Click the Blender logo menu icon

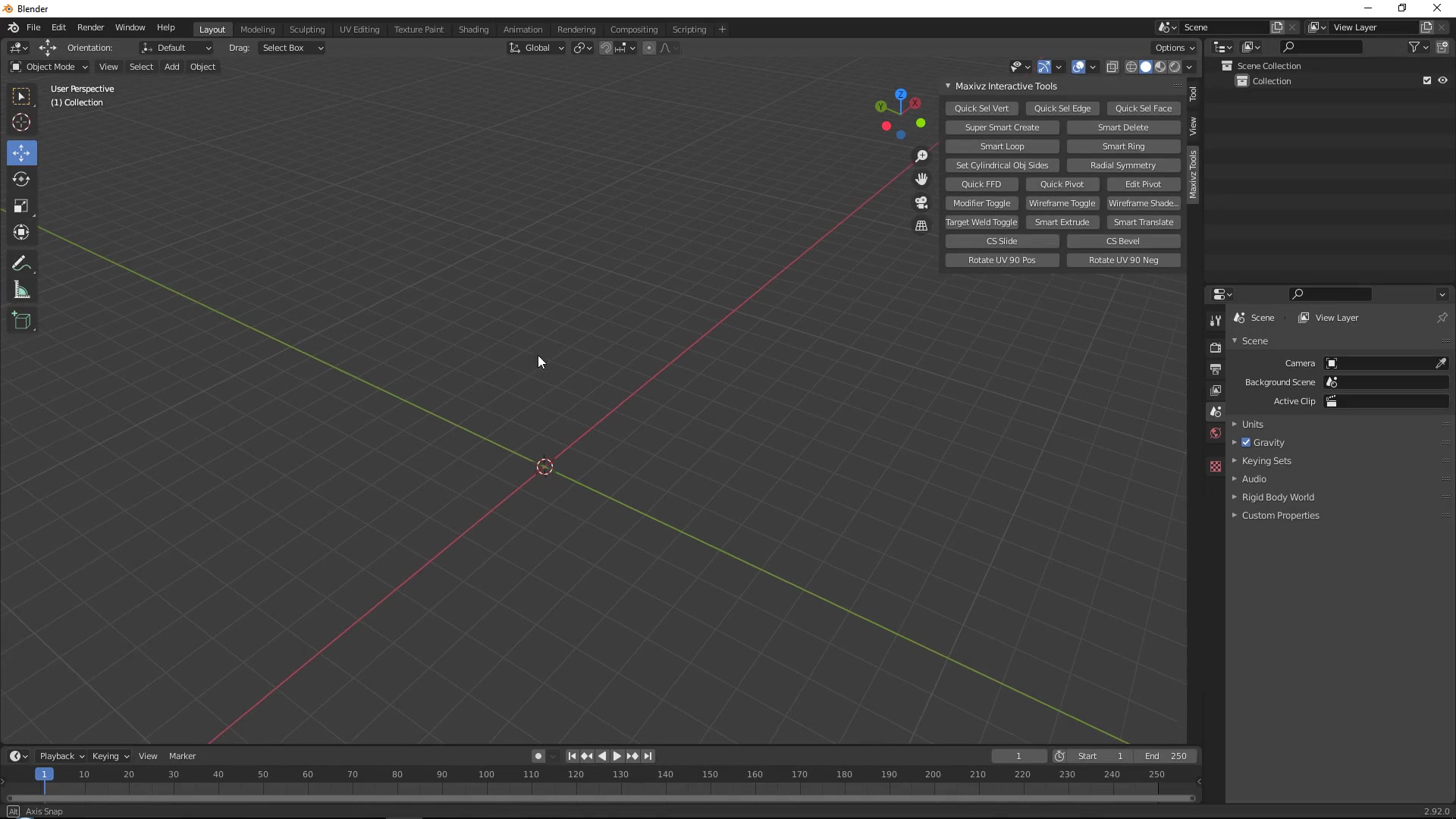pyautogui.click(x=13, y=27)
